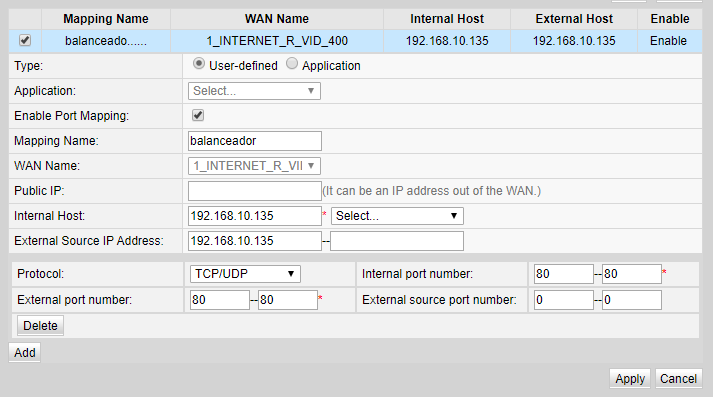The image size is (713, 397).
Task: Click the External Source IP end field
Action: click(397, 241)
